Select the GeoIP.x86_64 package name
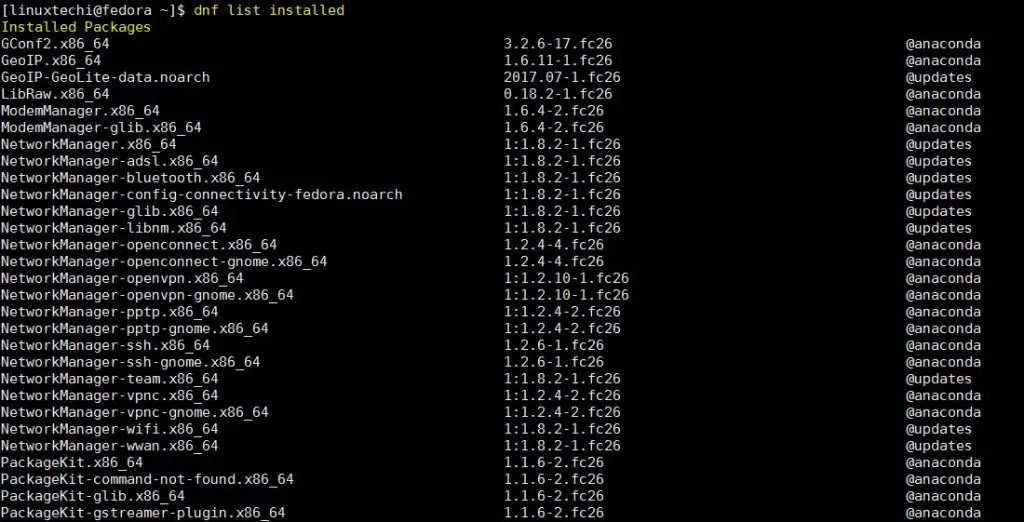1024x522 pixels. [51, 61]
